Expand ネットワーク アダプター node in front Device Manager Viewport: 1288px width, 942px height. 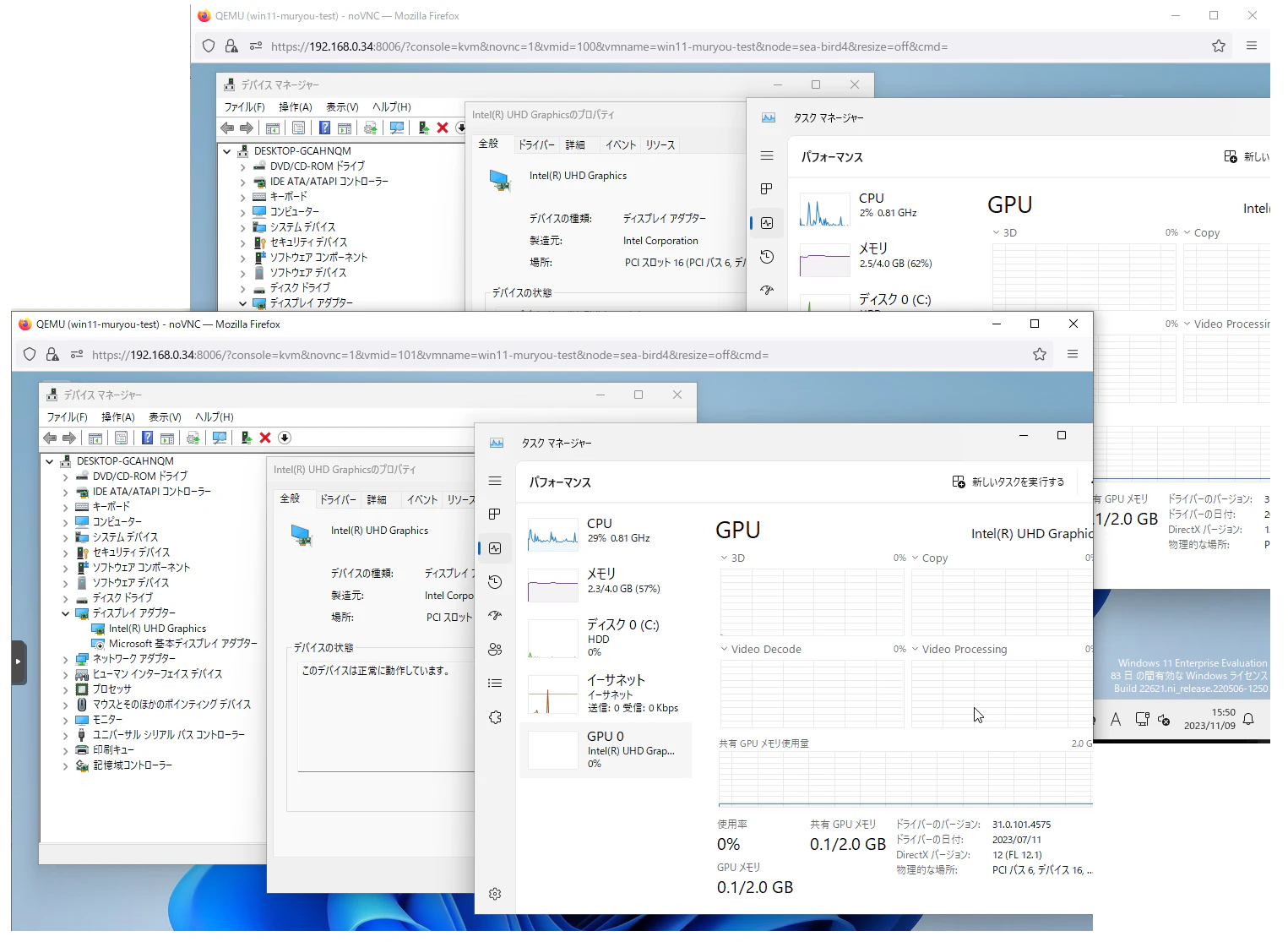(x=65, y=659)
